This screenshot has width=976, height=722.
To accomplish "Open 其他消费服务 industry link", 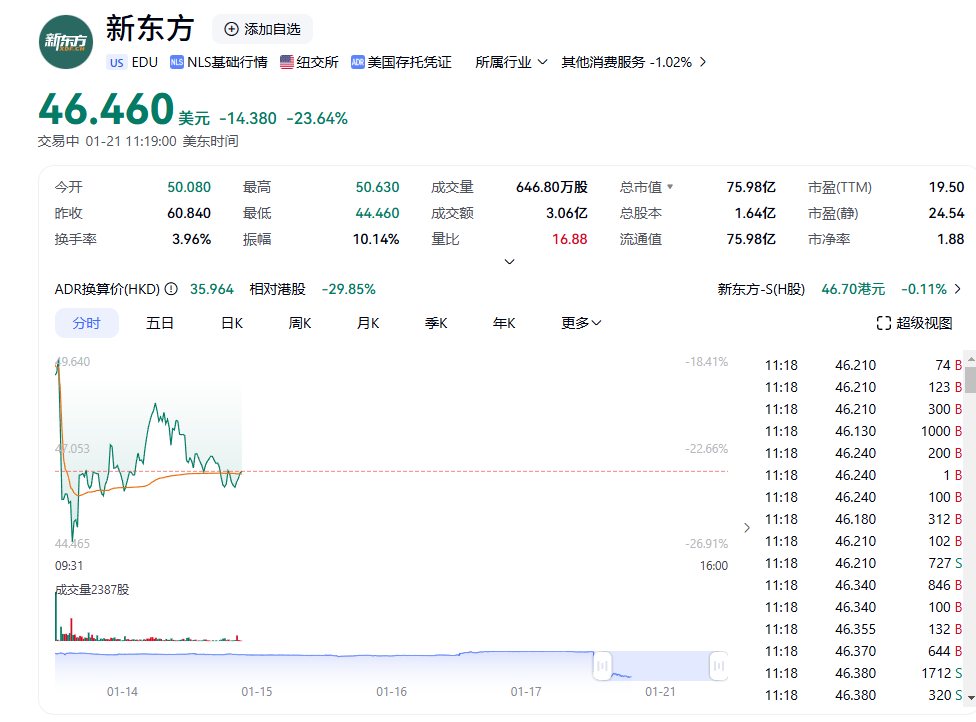I will [633, 62].
